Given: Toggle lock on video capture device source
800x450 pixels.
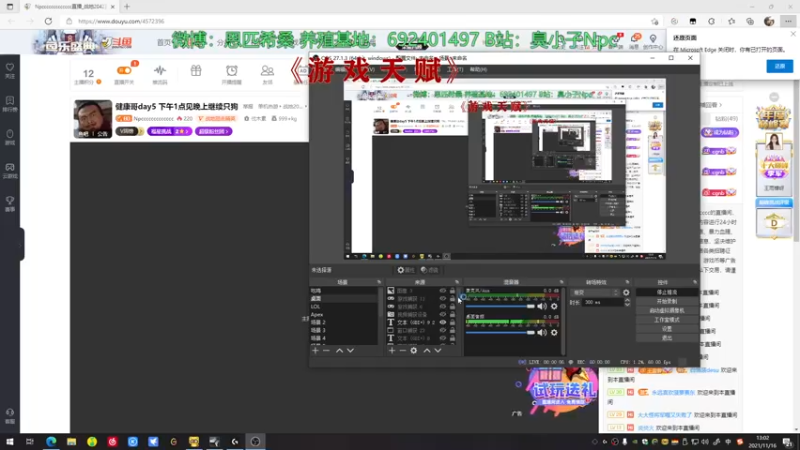Looking at the screenshot, I should click(x=452, y=314).
